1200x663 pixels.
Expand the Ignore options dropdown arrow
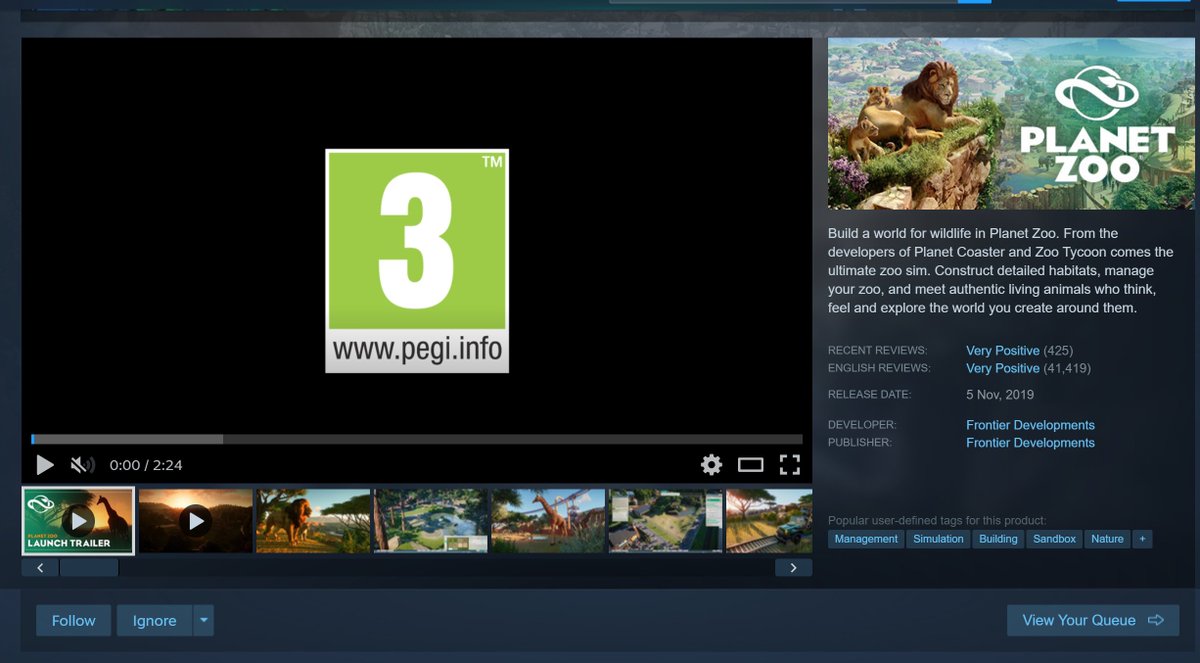204,620
